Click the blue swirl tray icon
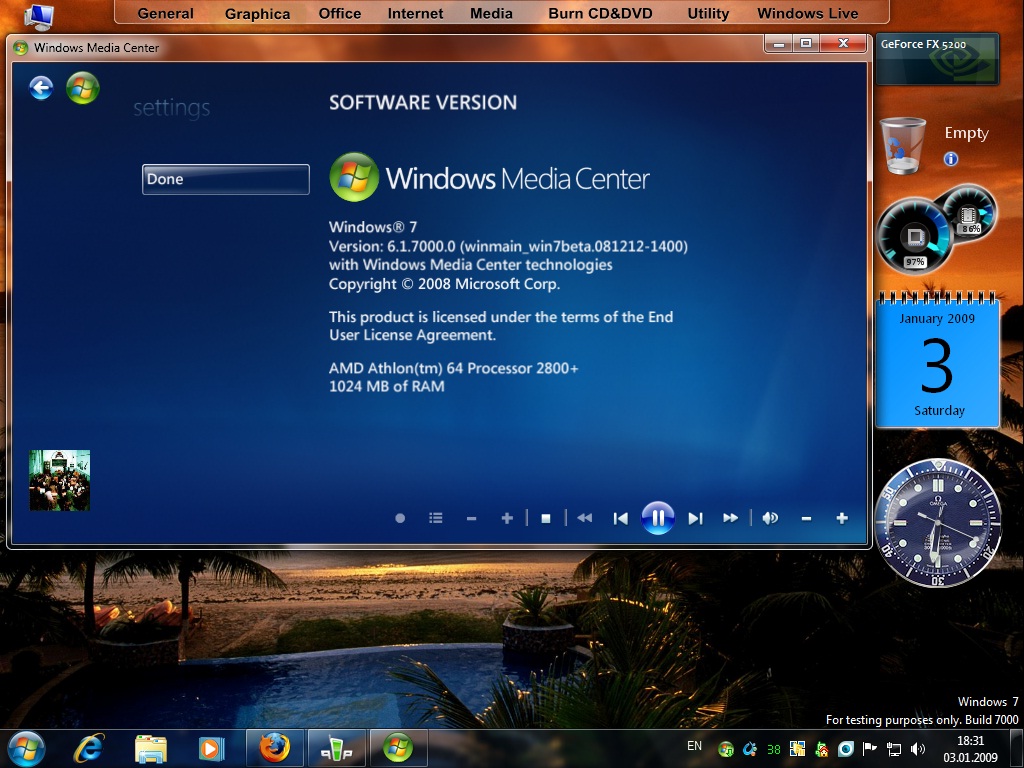Viewport: 1024px width, 768px height. [750, 749]
